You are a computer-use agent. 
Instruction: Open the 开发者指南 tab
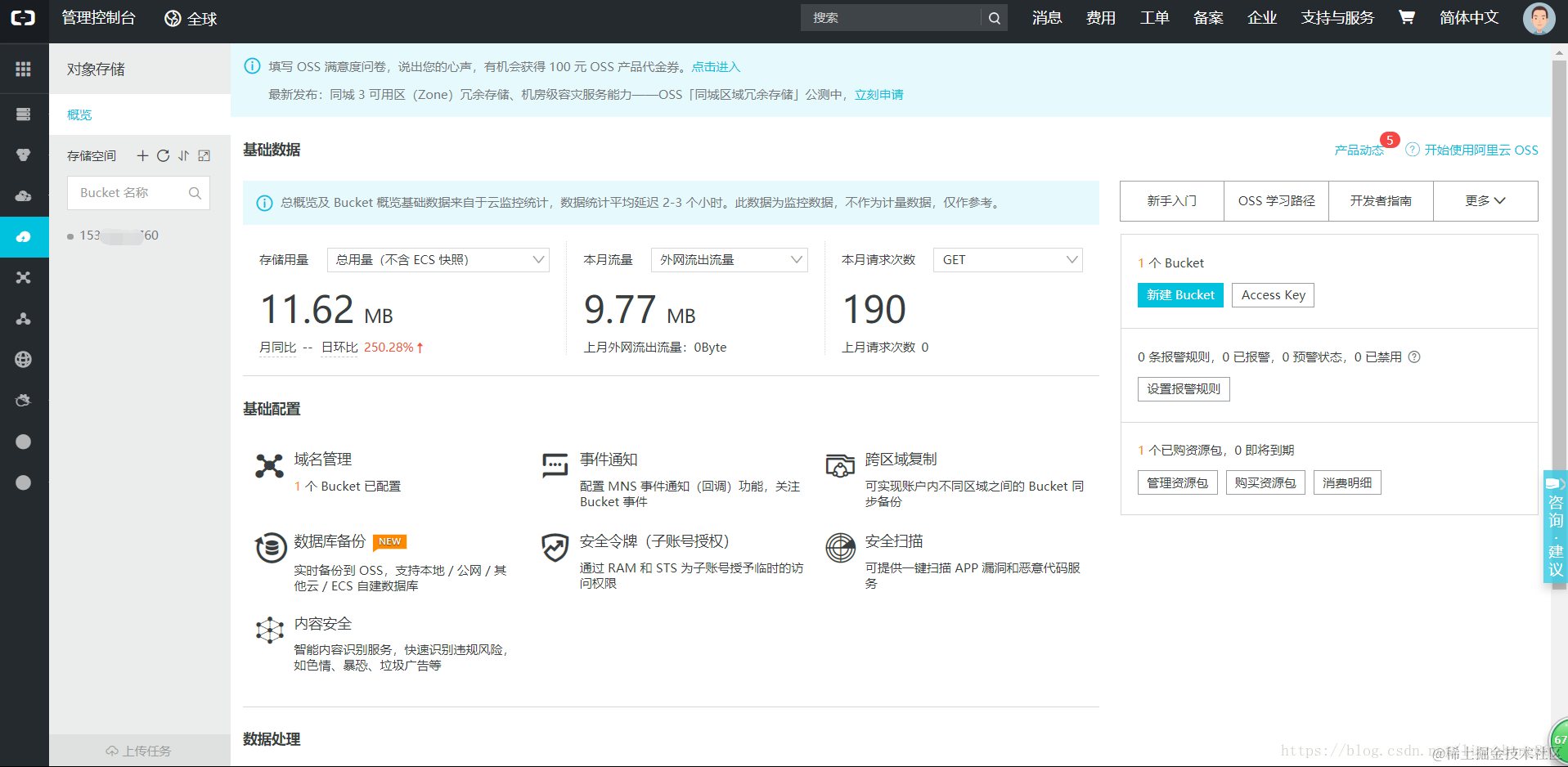click(1382, 201)
